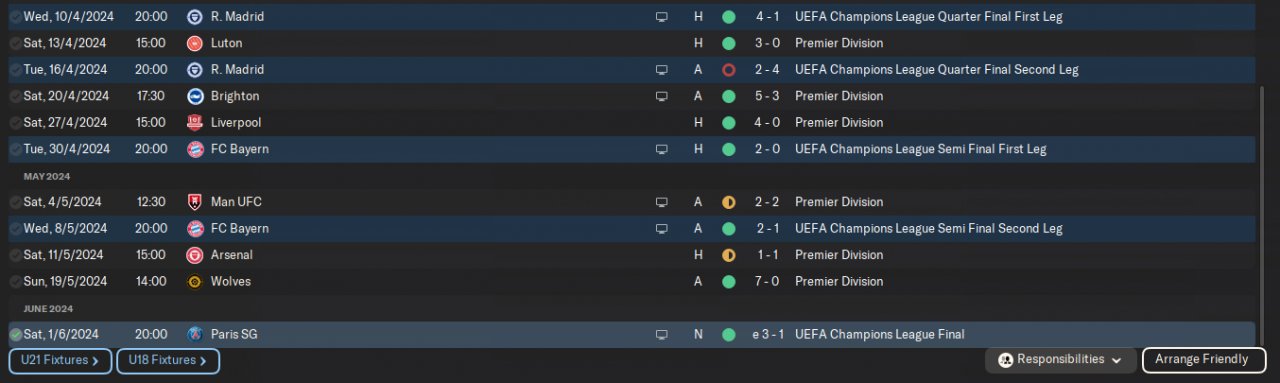Toggle the checkmark beside the FC Bayern fixture on 30/4/2024
Screen dimensions: 1280x383
point(15,149)
